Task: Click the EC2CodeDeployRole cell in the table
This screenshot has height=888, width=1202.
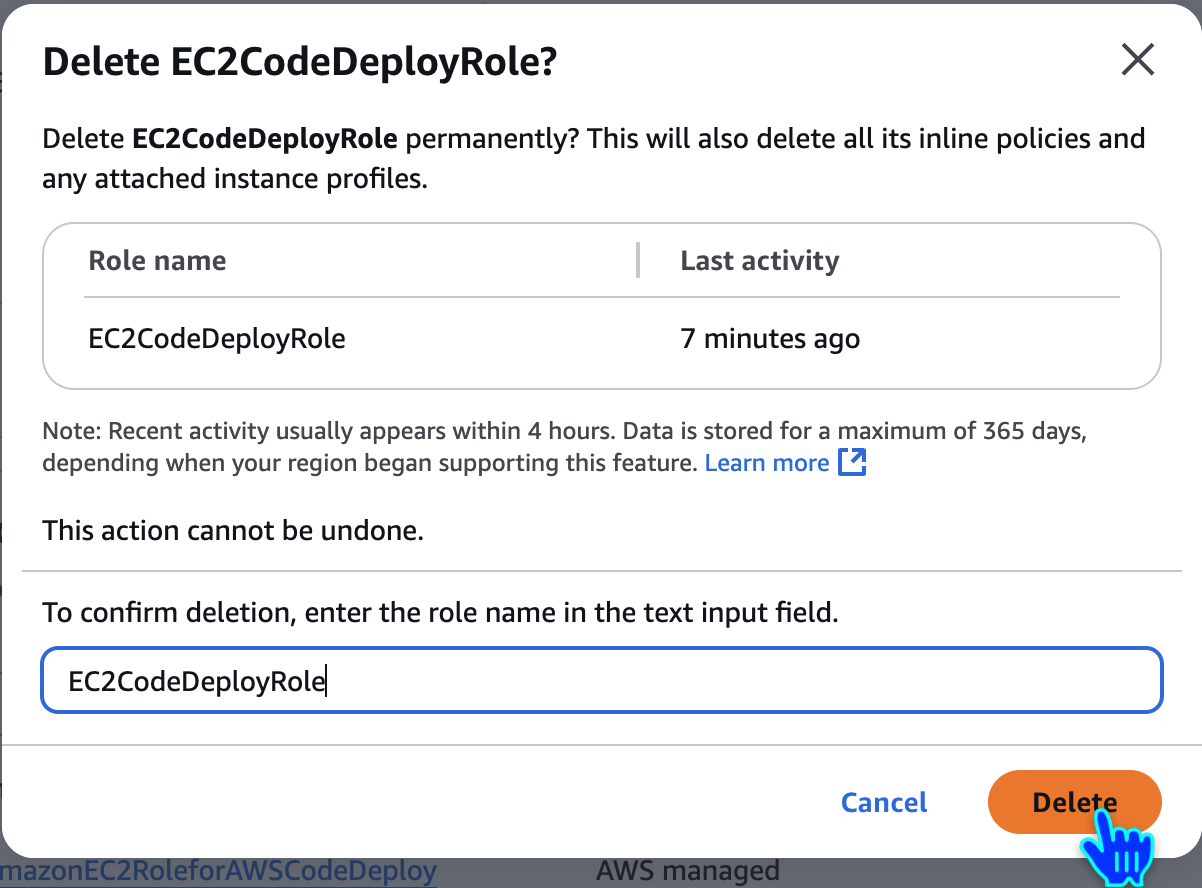Action: coord(217,339)
